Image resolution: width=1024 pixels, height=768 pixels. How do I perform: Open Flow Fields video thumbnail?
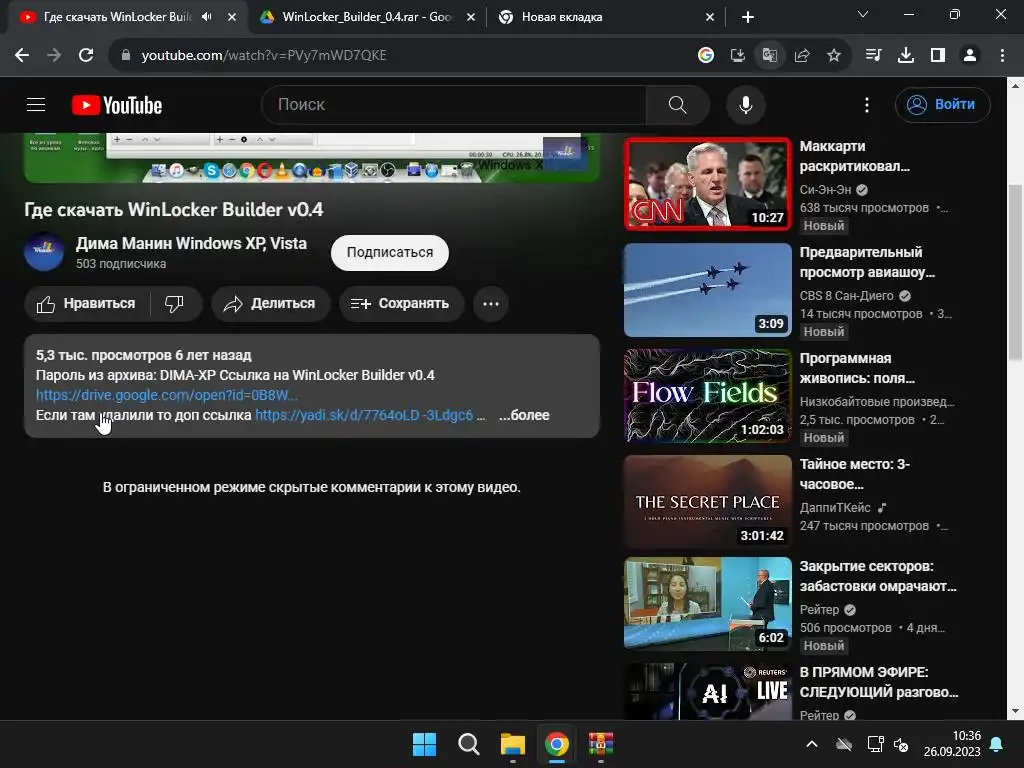pos(707,396)
